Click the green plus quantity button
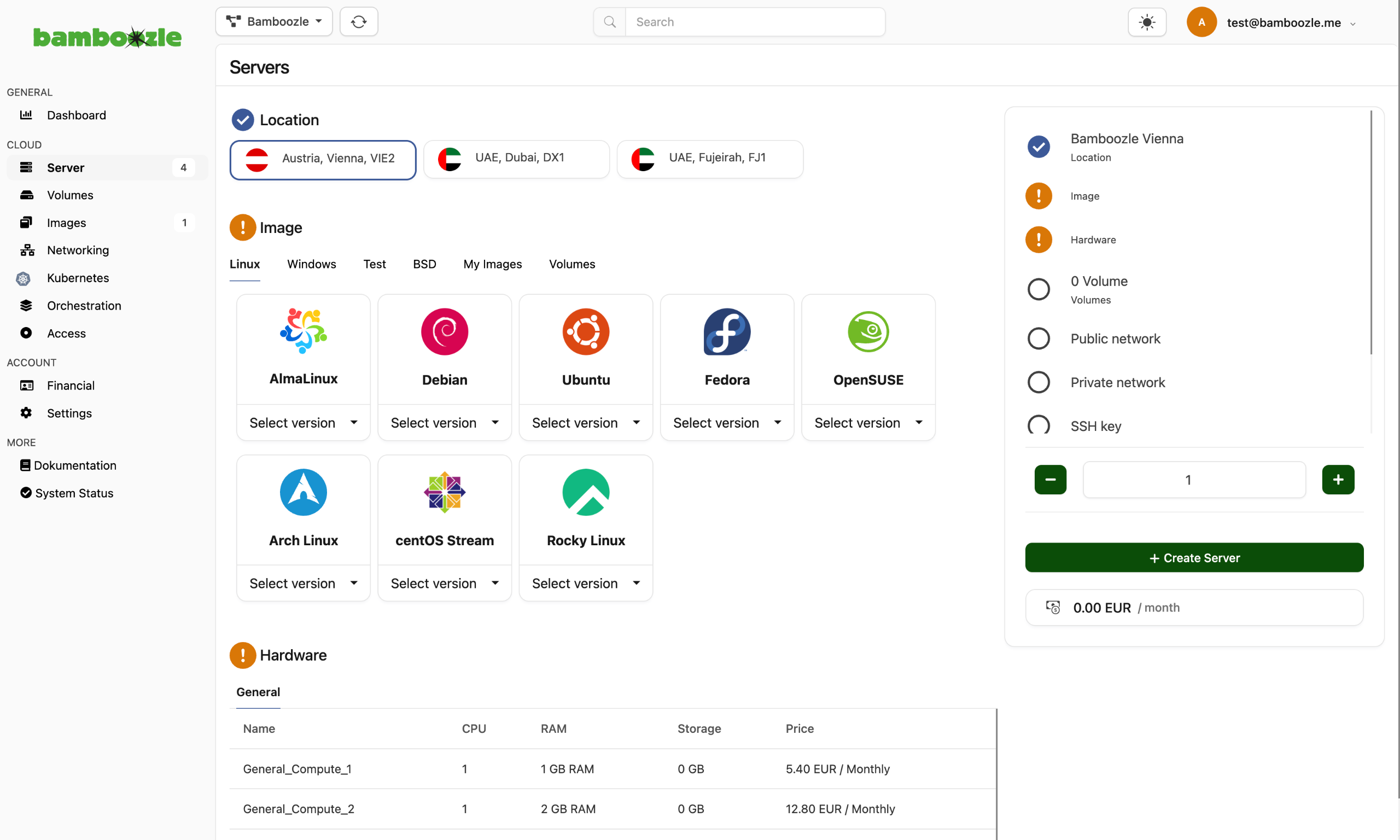Viewport: 1400px width, 840px height. pyautogui.click(x=1338, y=480)
